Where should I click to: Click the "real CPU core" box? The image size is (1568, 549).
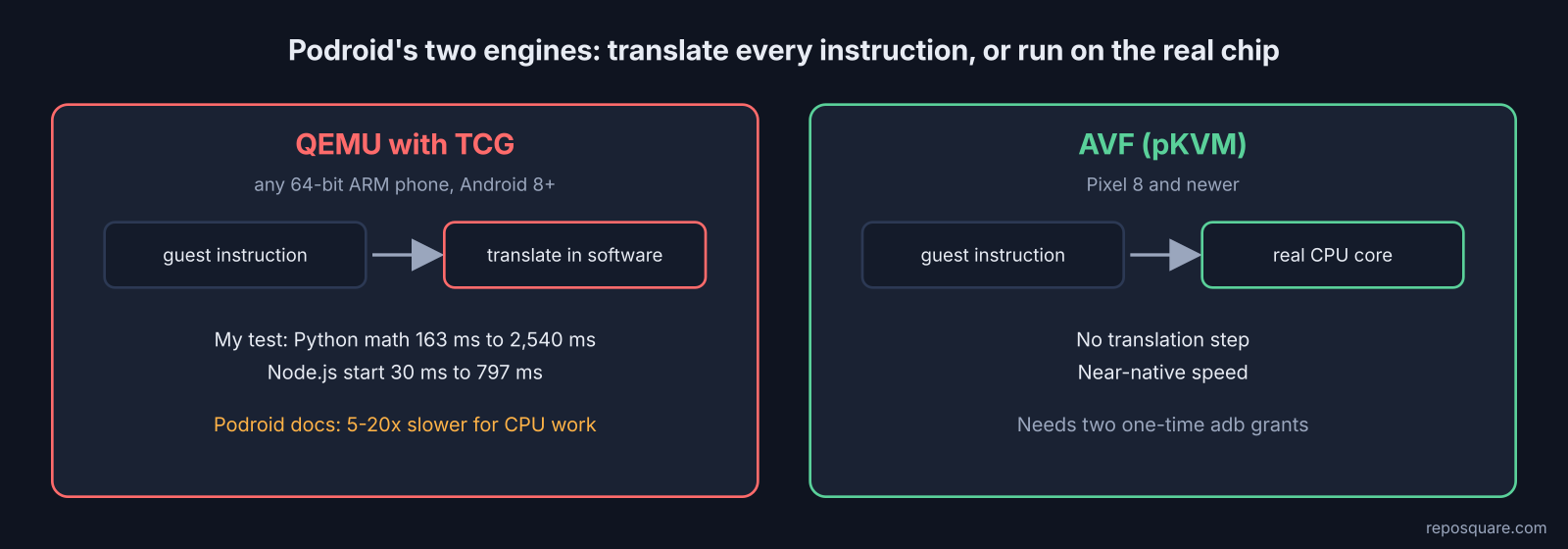point(1333,255)
